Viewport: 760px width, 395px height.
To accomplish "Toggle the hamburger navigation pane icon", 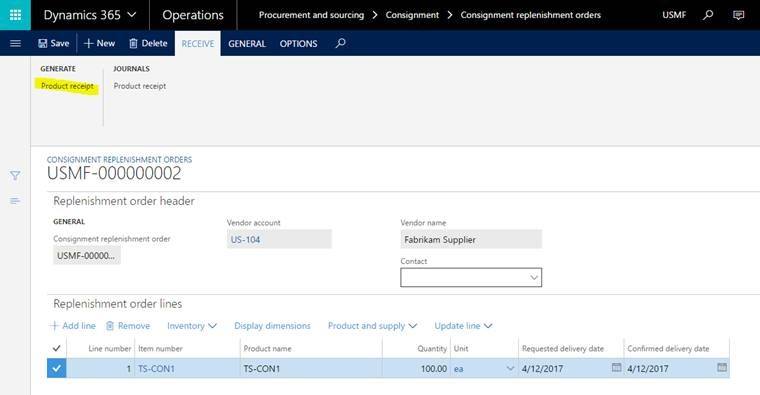I will (16, 43).
